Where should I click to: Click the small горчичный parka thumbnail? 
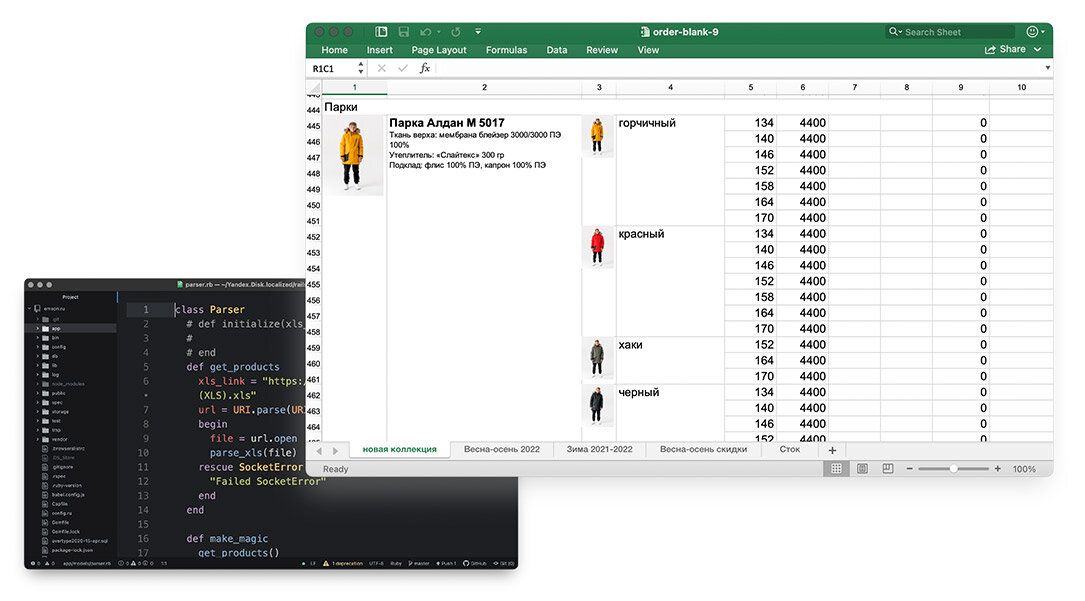point(597,136)
